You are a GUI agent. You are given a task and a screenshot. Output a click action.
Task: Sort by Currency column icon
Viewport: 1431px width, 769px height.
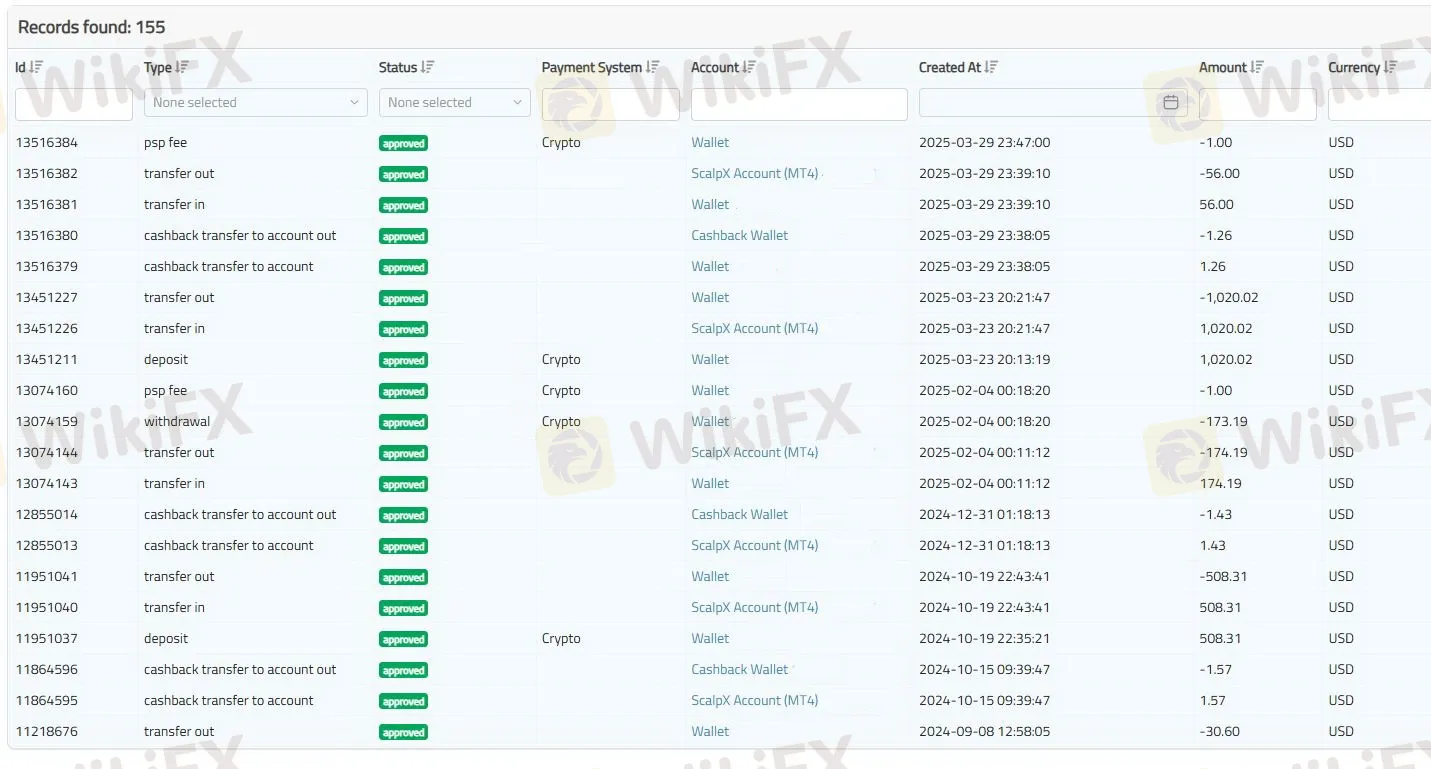pyautogui.click(x=1390, y=67)
